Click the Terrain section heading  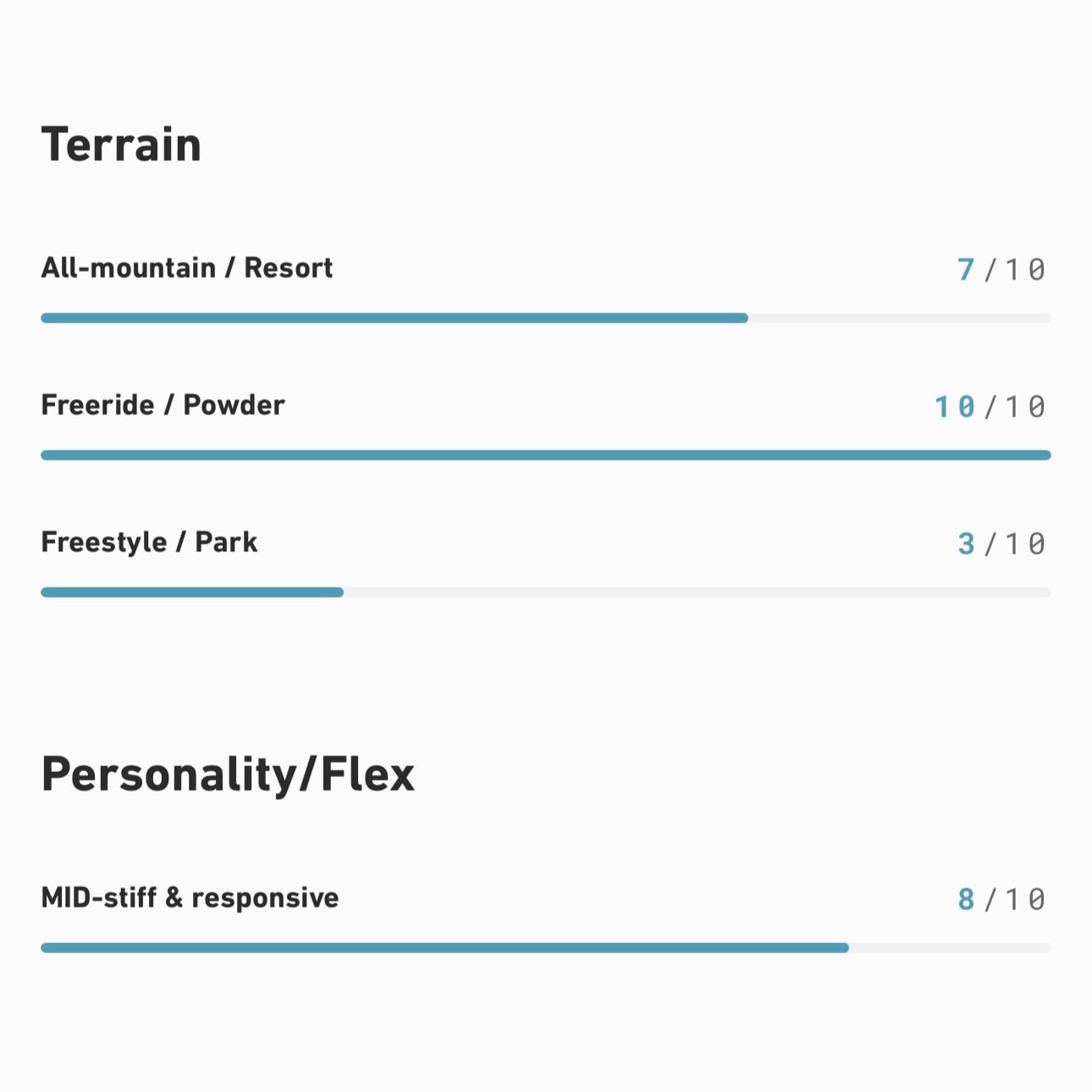point(121,144)
